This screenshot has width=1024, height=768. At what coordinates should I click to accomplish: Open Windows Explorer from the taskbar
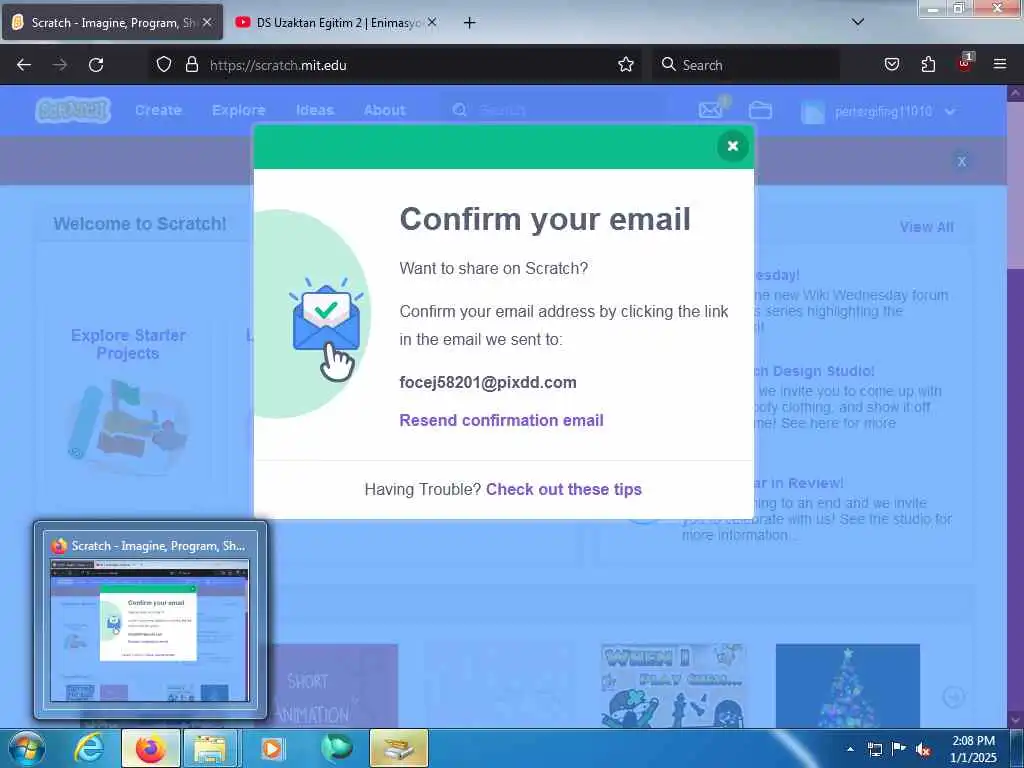(x=210, y=748)
